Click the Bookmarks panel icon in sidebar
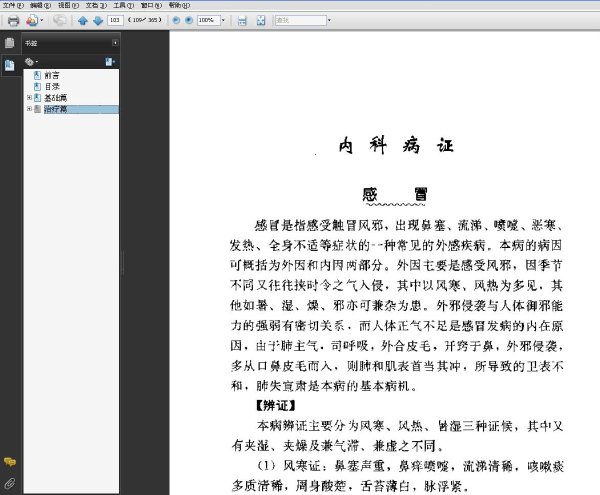 click(10, 65)
